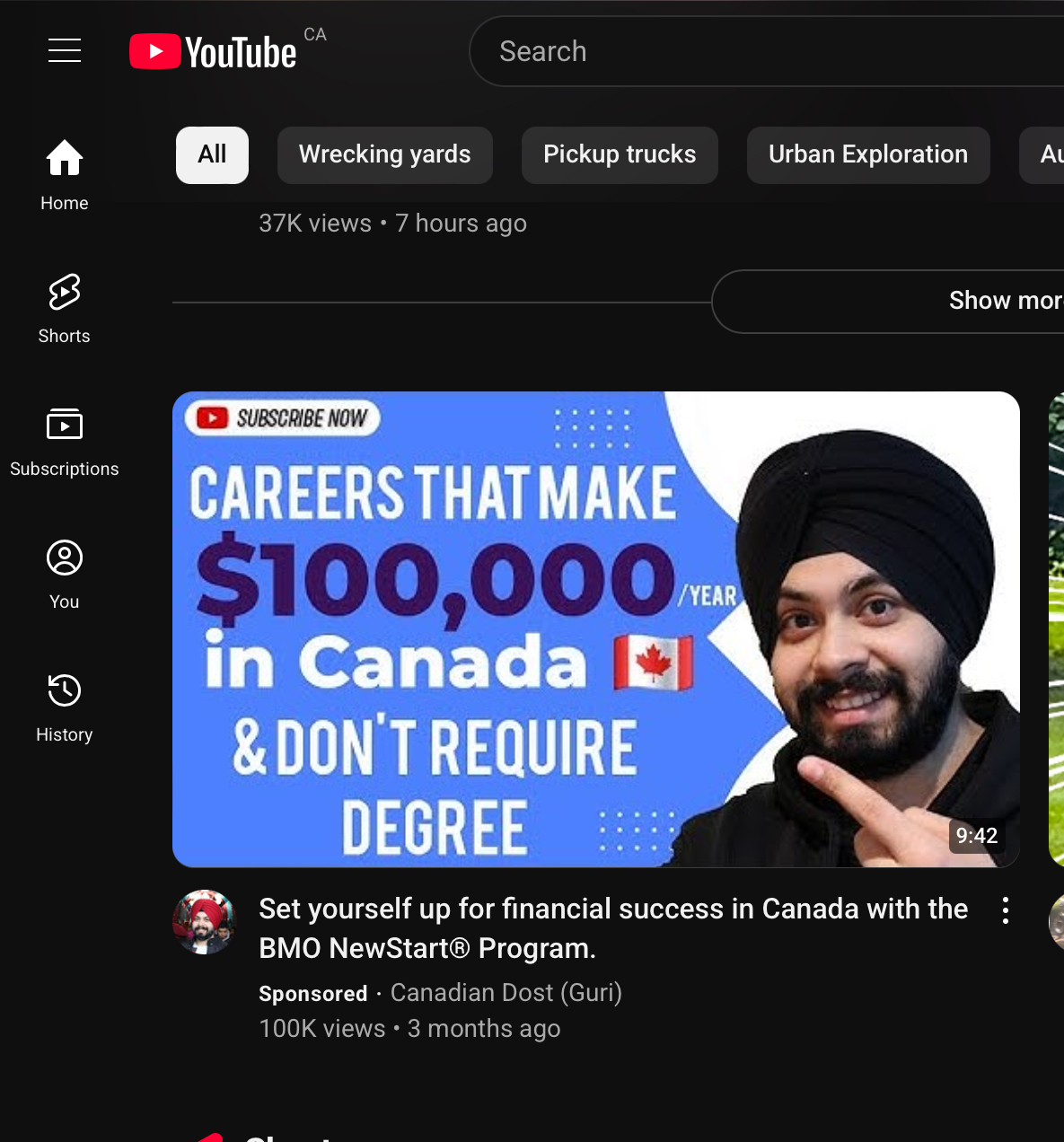Click the '37K views • 7 hours ago' text

point(392,224)
